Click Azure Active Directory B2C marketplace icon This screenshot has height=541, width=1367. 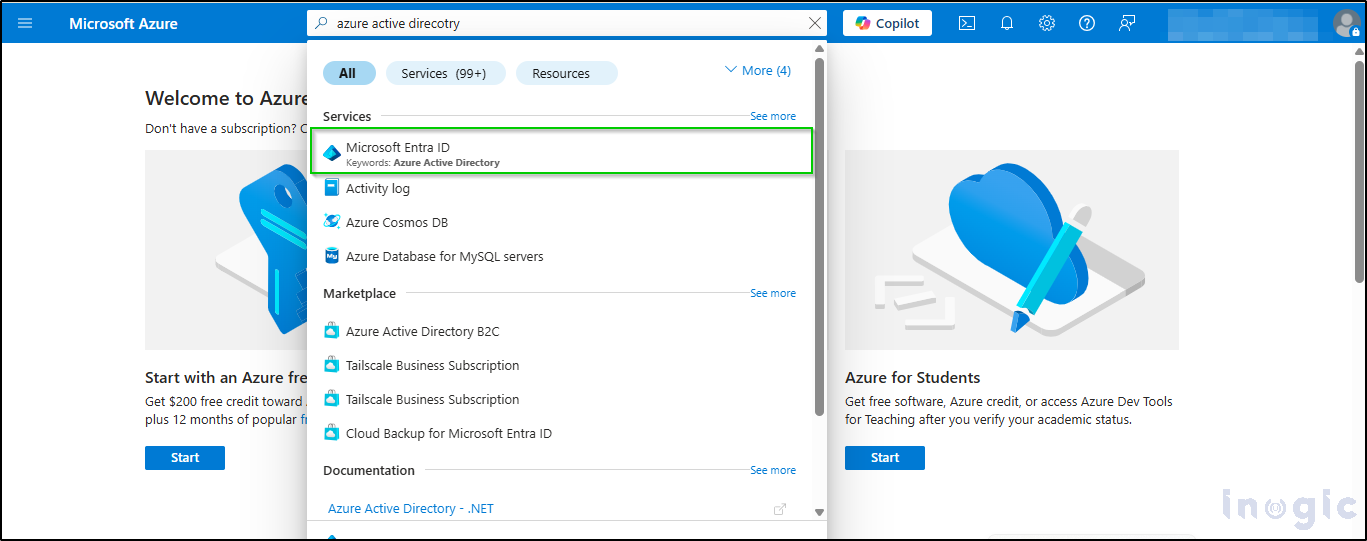click(332, 331)
